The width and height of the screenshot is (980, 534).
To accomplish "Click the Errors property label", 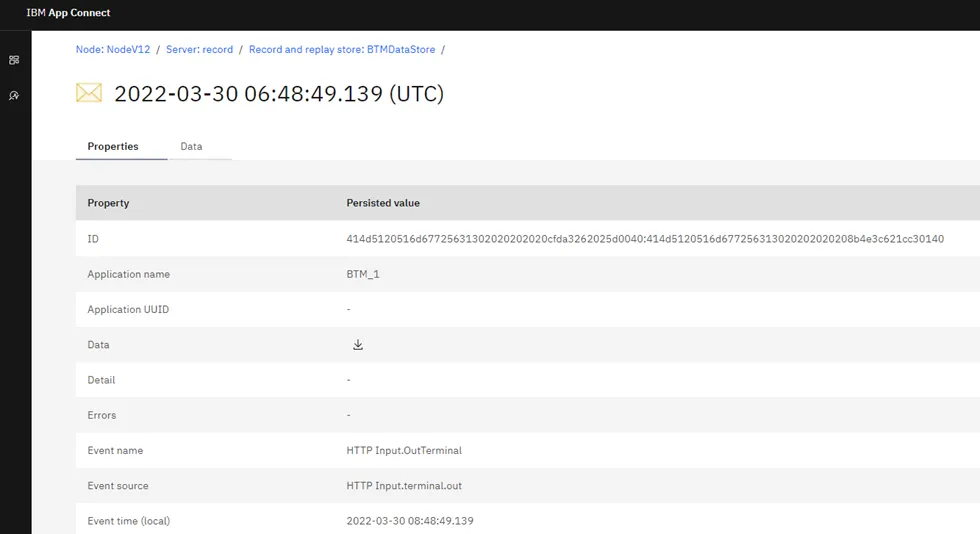I will pyautogui.click(x=102, y=415).
